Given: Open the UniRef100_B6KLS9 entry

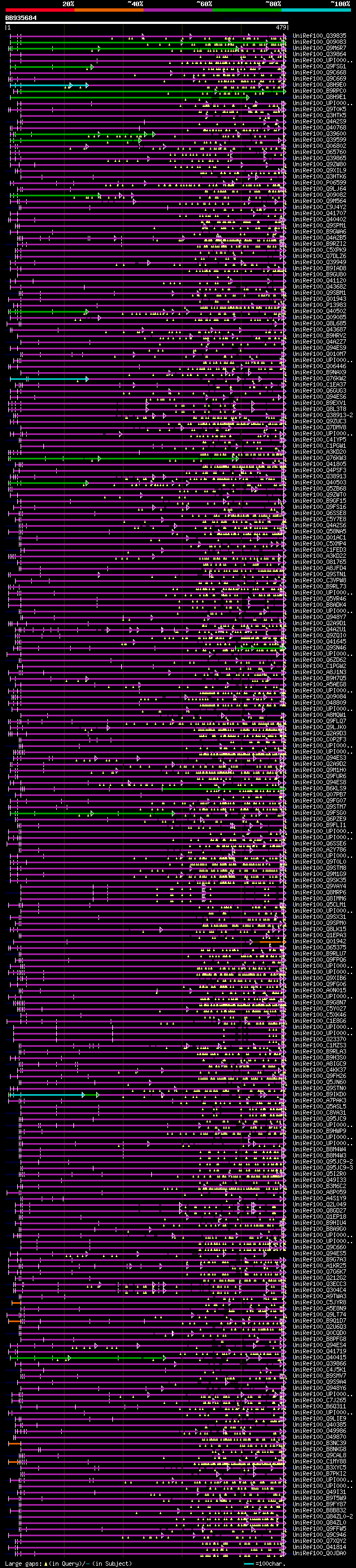Looking at the screenshot, I should pos(319,788).
